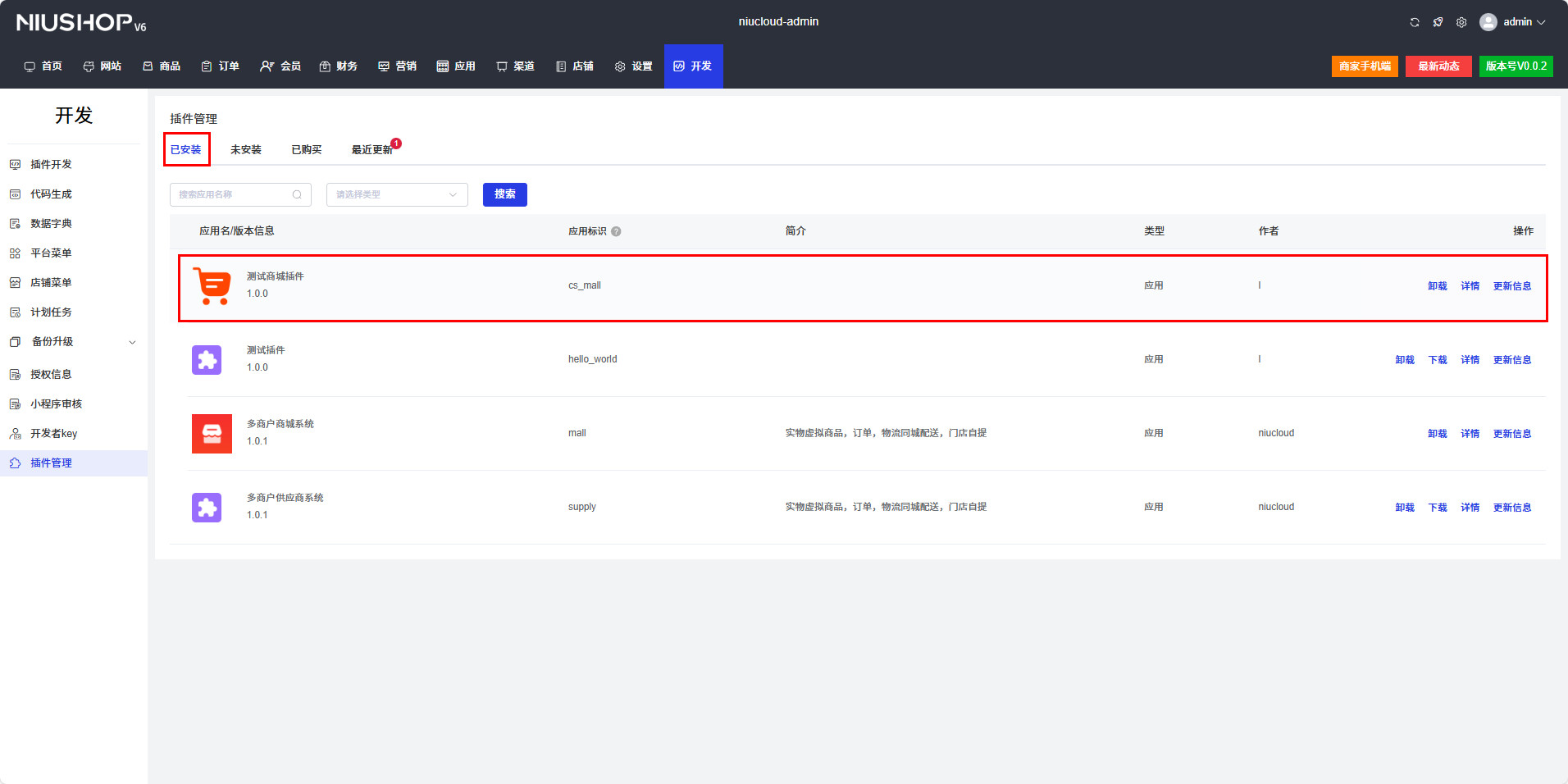Click the help icon next to 应用标识
The width and height of the screenshot is (1568, 784).
coord(616,231)
